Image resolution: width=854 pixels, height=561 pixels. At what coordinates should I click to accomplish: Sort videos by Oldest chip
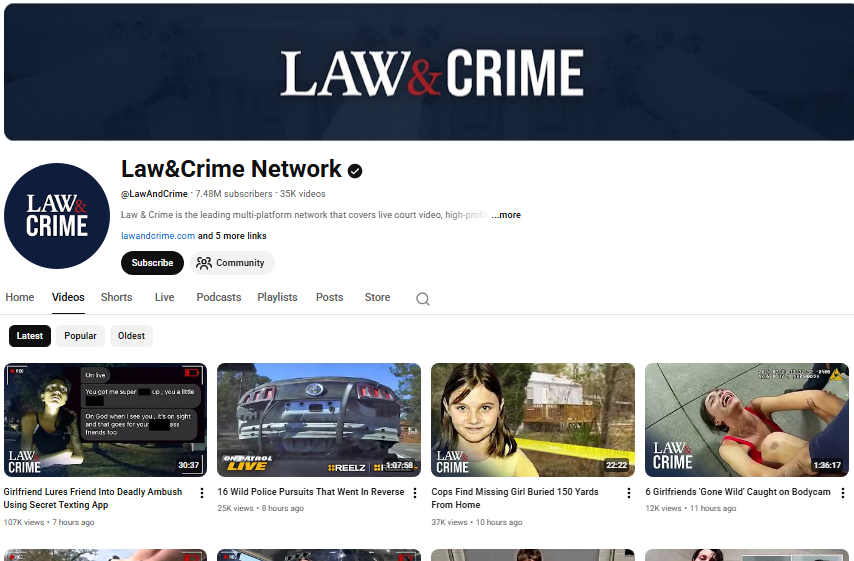(x=131, y=336)
